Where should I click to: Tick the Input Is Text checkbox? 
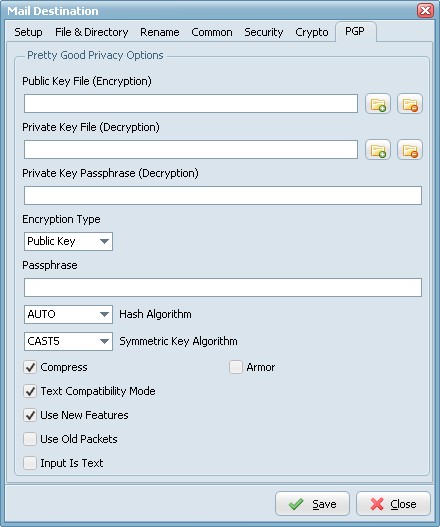click(30, 463)
